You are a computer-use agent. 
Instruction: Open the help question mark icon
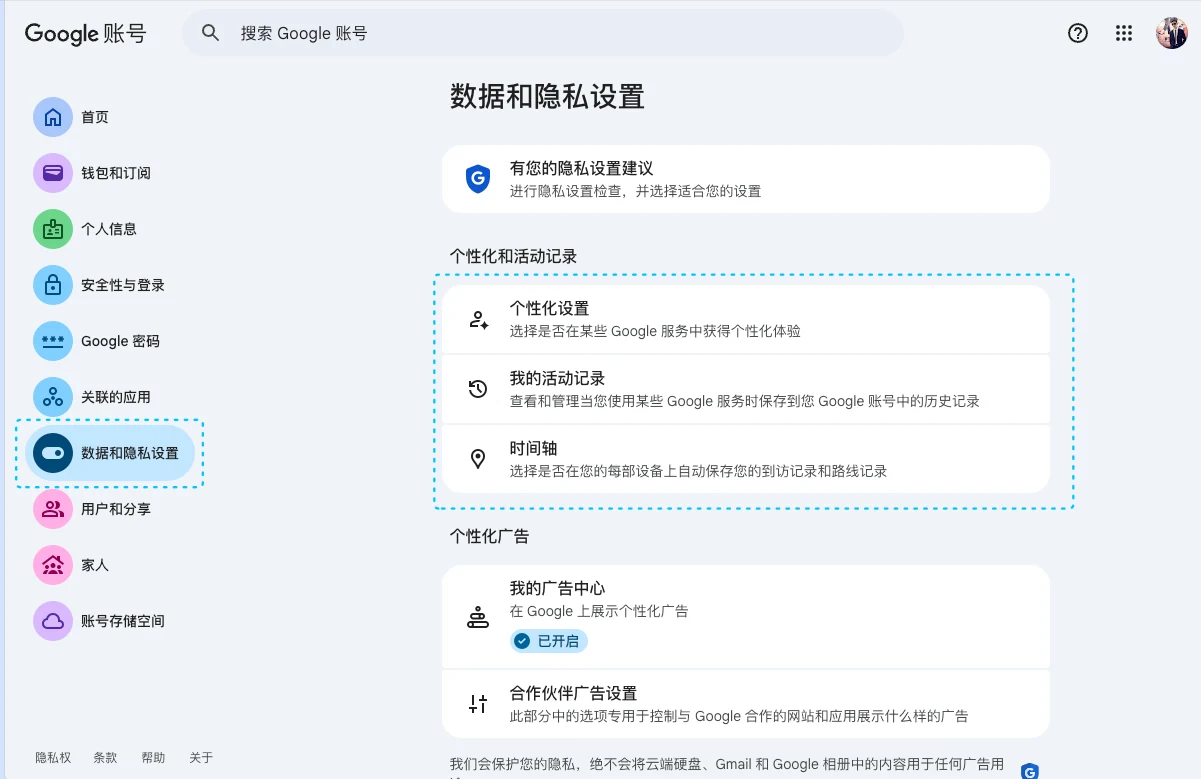pyautogui.click(x=1078, y=33)
